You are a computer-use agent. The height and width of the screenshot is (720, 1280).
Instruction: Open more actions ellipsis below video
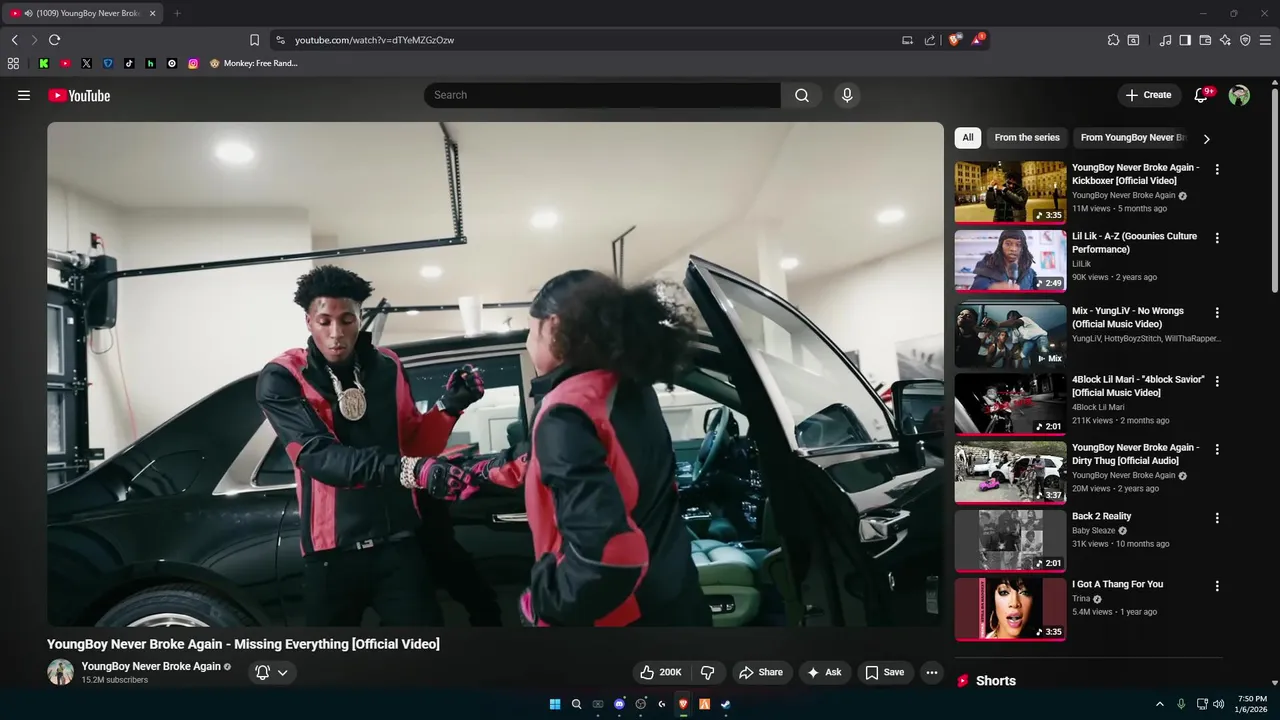click(x=932, y=672)
